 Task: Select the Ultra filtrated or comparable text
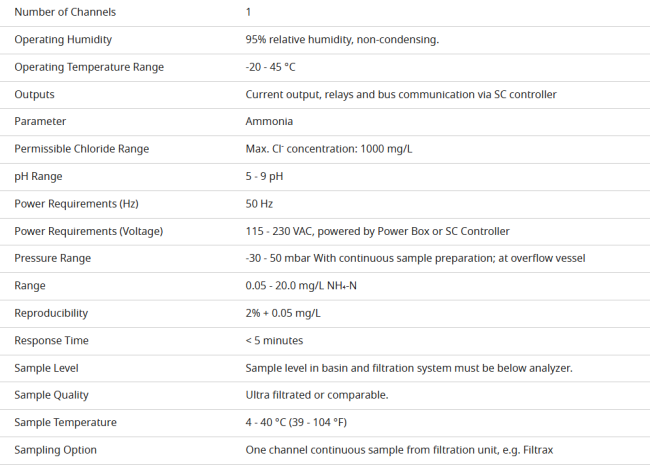click(x=317, y=395)
